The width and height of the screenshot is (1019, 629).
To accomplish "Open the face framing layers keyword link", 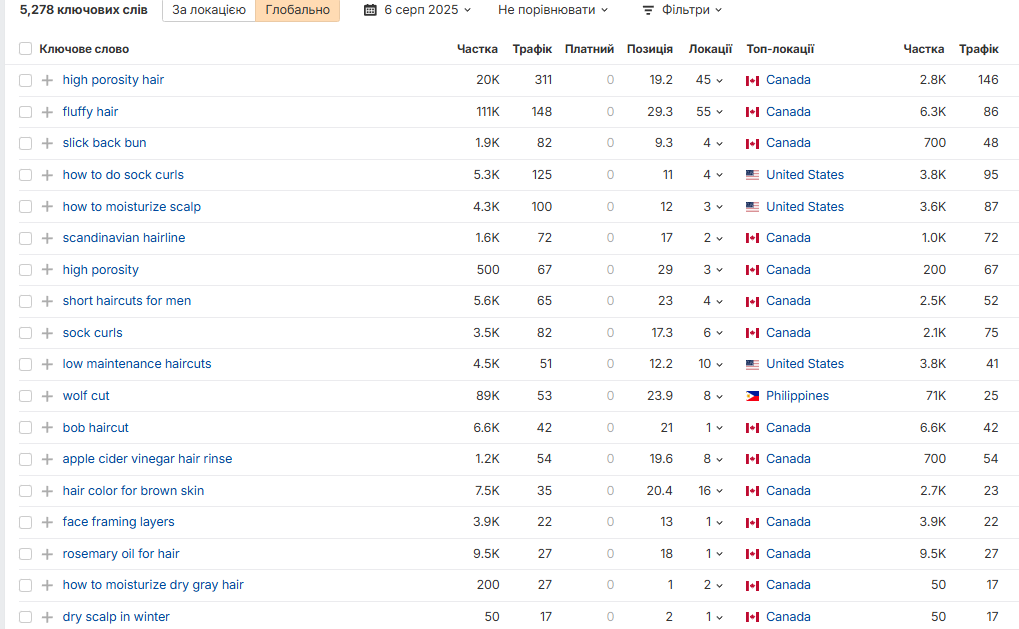I will tap(118, 522).
